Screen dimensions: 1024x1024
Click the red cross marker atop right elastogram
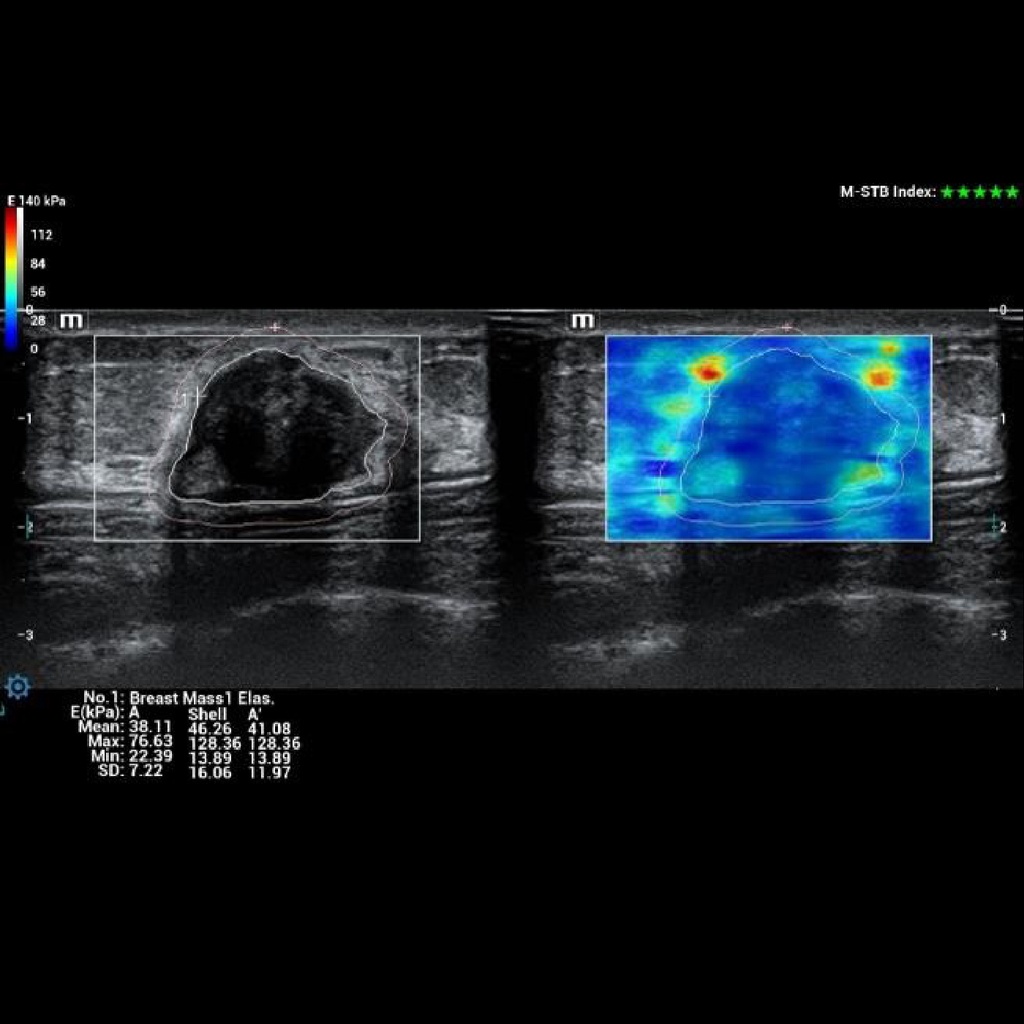[787, 327]
